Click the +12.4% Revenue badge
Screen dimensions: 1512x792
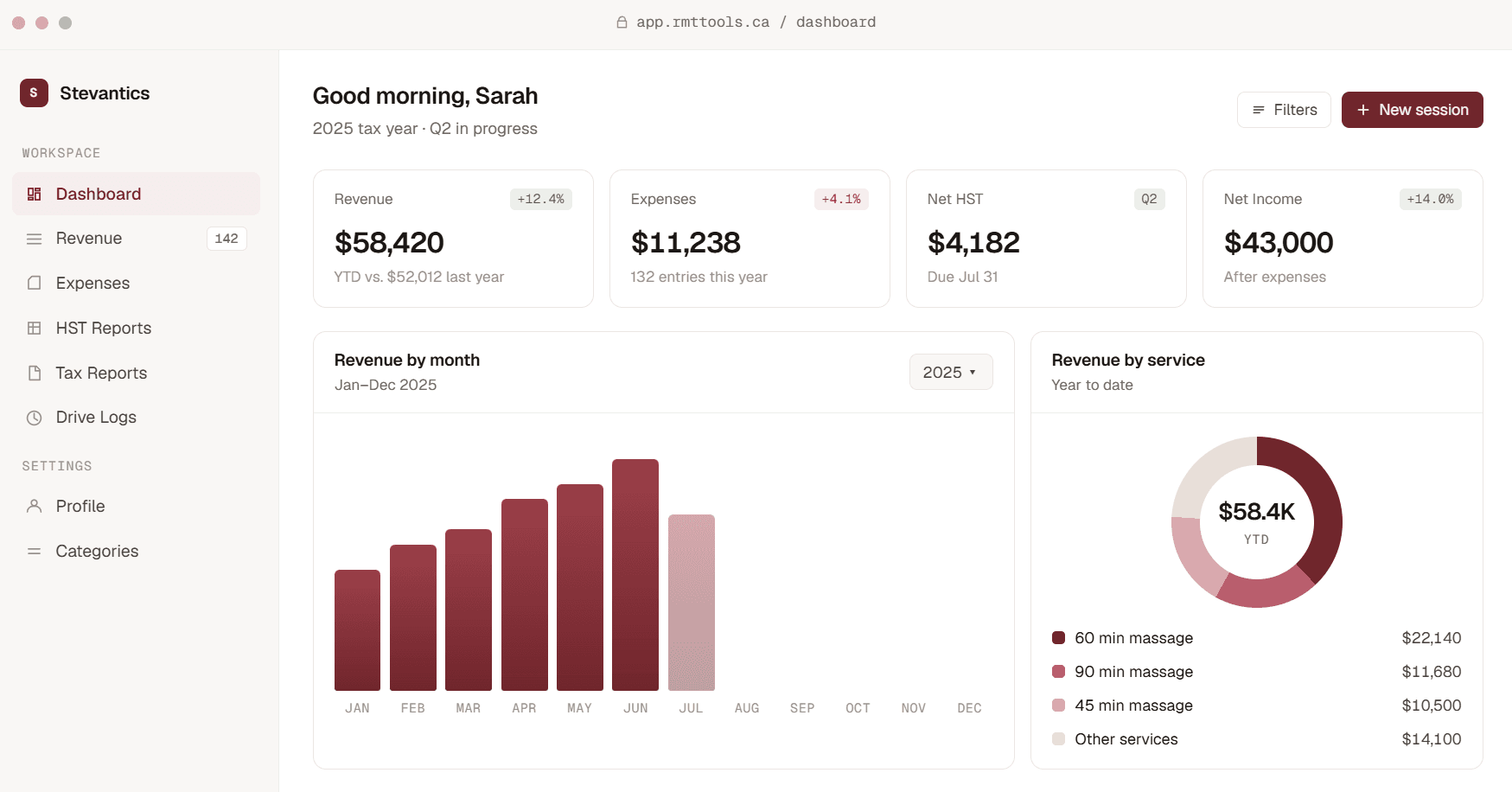541,199
